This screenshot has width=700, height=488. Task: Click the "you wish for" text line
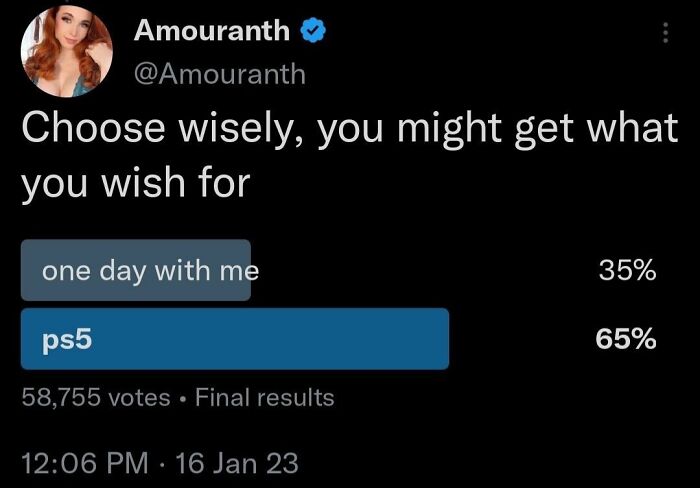click(135, 184)
